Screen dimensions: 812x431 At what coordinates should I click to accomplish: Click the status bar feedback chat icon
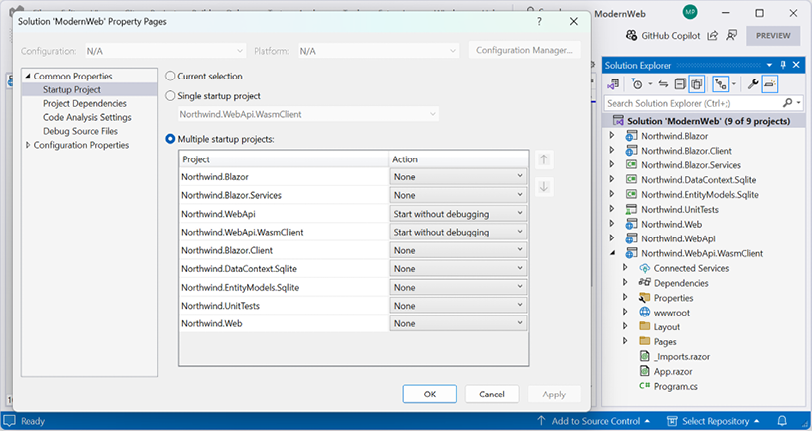(9, 421)
